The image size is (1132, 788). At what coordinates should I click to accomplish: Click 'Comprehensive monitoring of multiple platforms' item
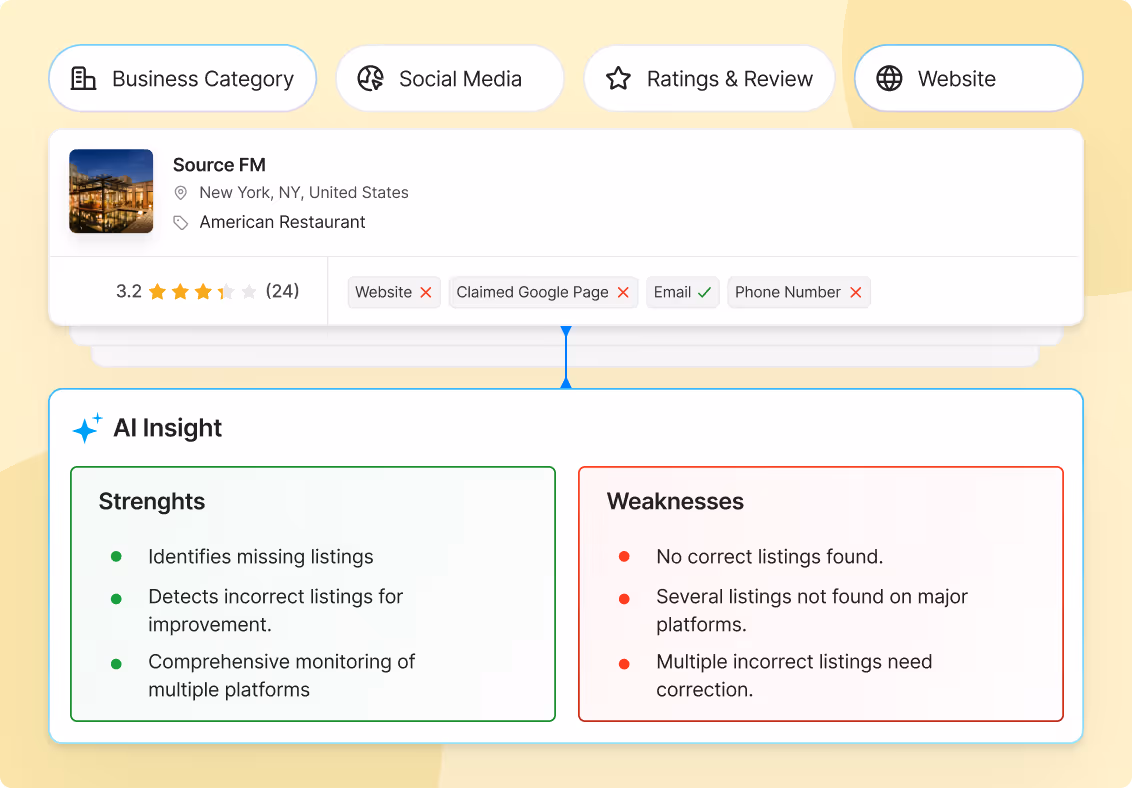282,675
